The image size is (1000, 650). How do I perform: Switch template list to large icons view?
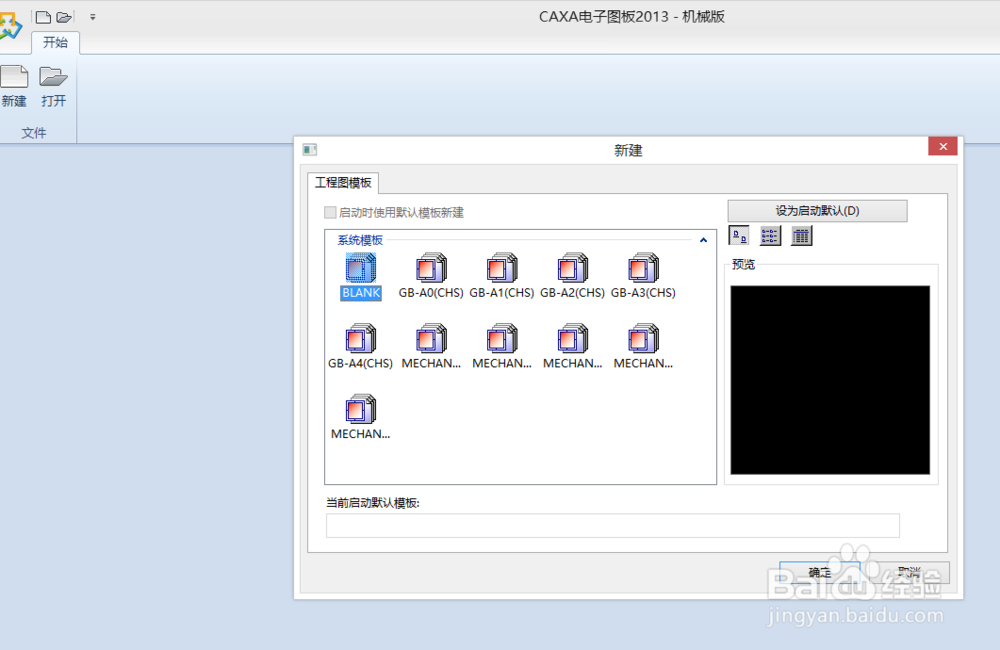[x=739, y=236]
